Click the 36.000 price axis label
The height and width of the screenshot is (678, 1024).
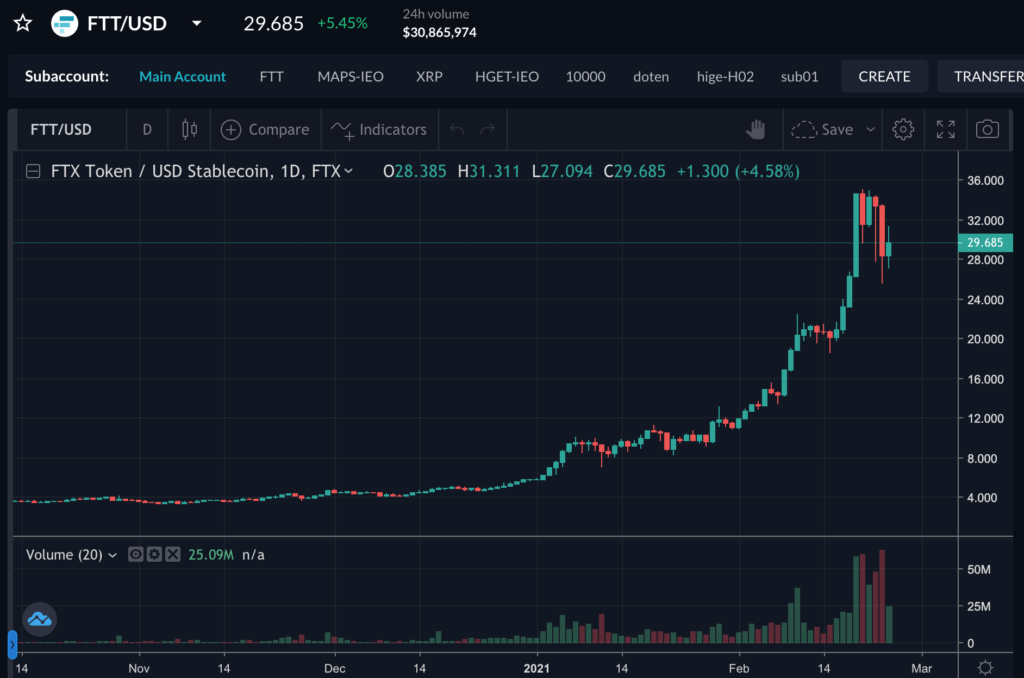tap(985, 180)
